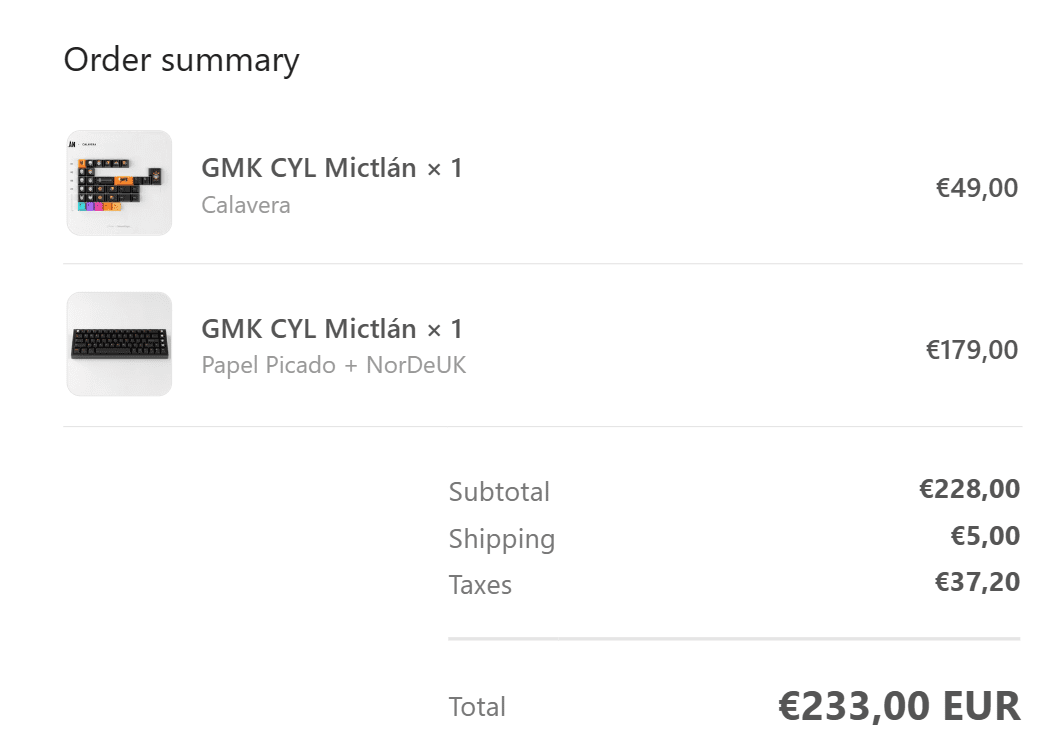Select the €5,00 shipping cost

pyautogui.click(x=985, y=536)
